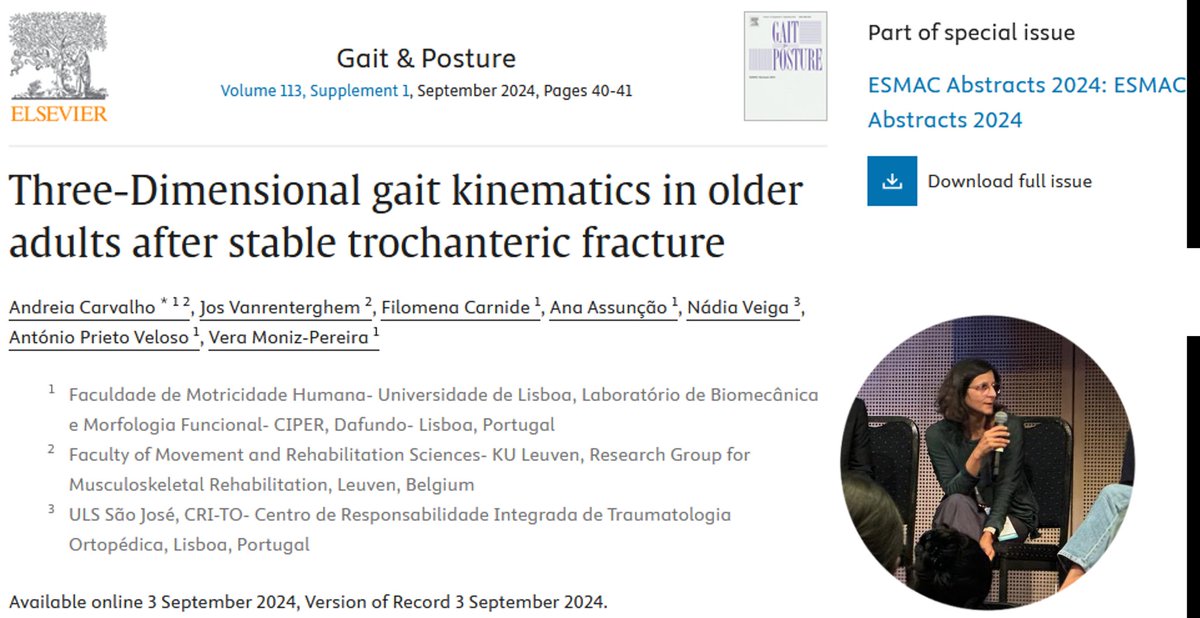This screenshot has height=618, width=1200.
Task: Click the download arrow icon
Action: click(x=892, y=181)
